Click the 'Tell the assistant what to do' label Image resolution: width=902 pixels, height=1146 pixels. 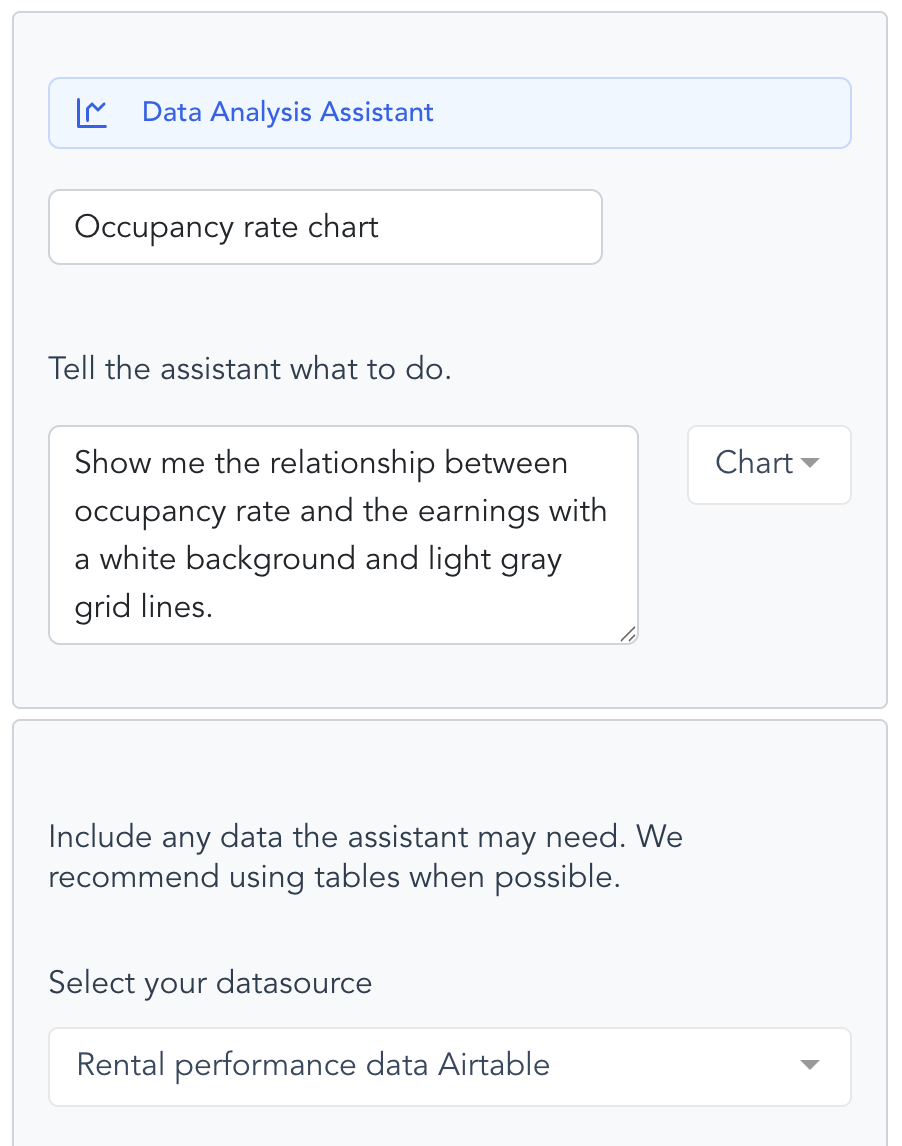pos(250,369)
